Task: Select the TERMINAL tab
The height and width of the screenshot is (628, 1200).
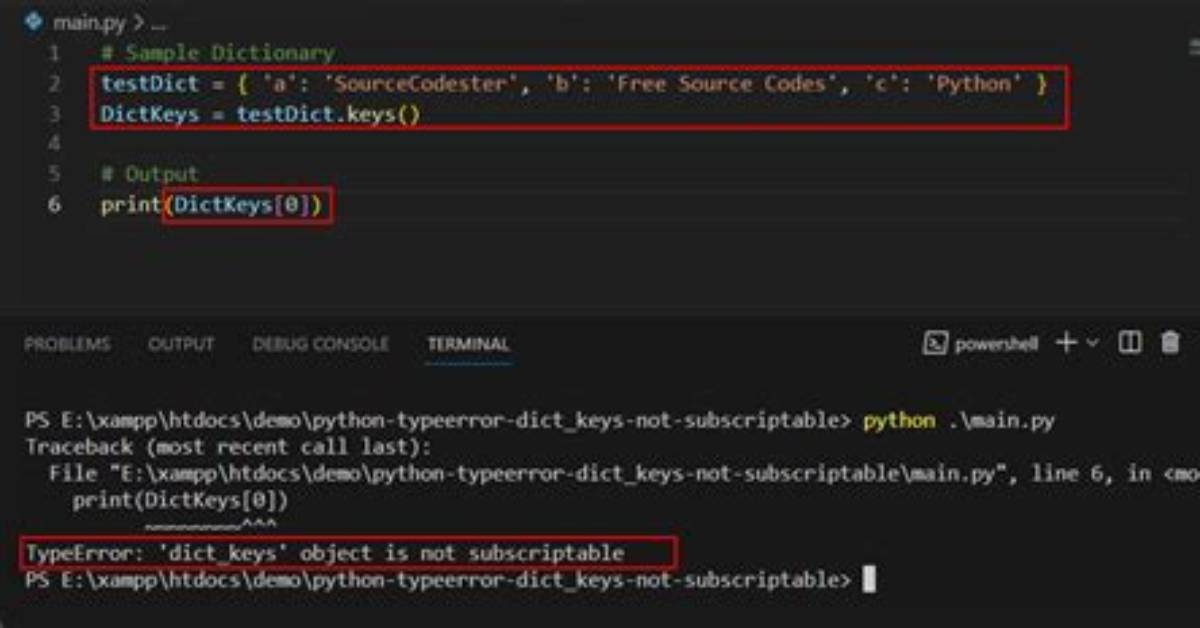Action: coord(468,344)
